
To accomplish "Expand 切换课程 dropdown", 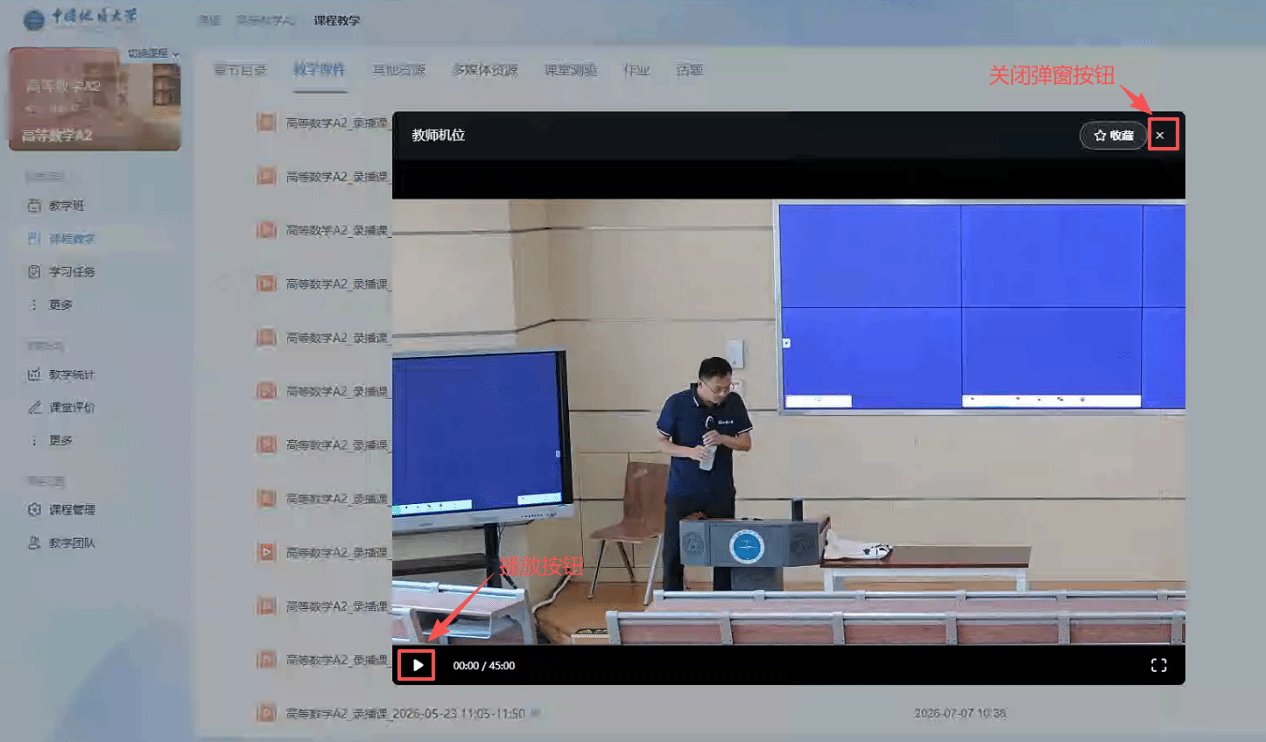I will click(x=153, y=53).
